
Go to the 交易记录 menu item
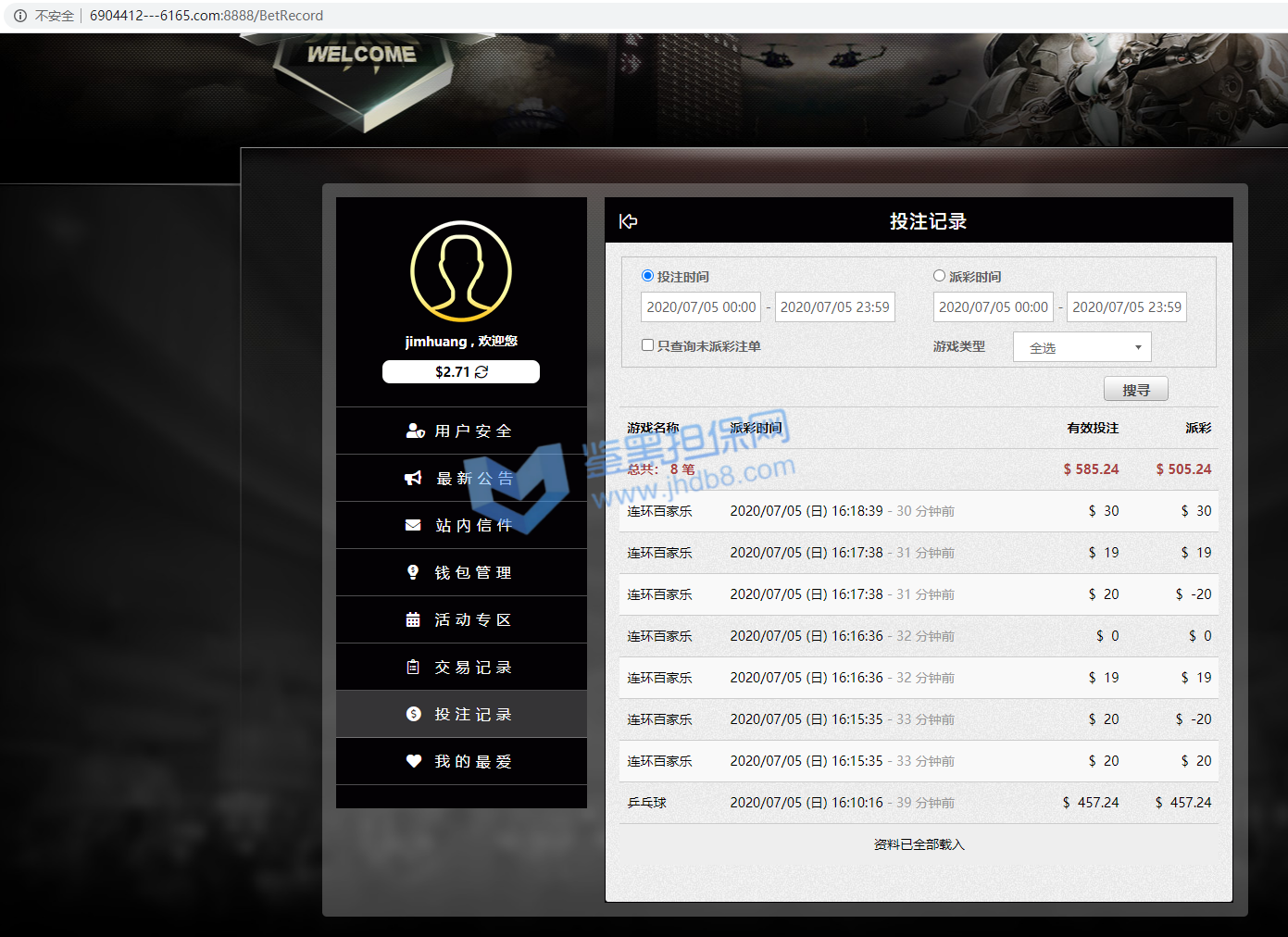[x=461, y=668]
